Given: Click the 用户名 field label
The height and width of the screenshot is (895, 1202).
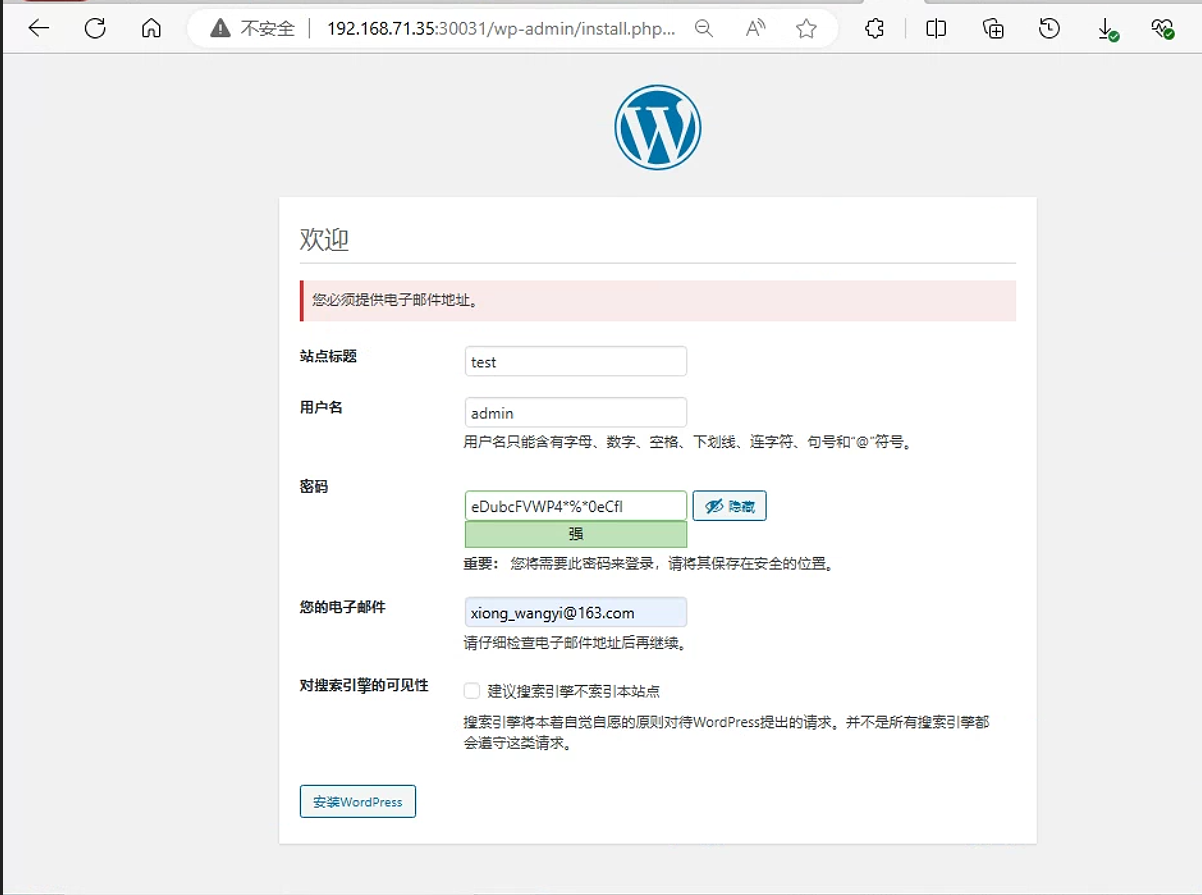Looking at the screenshot, I should pyautogui.click(x=321, y=408).
